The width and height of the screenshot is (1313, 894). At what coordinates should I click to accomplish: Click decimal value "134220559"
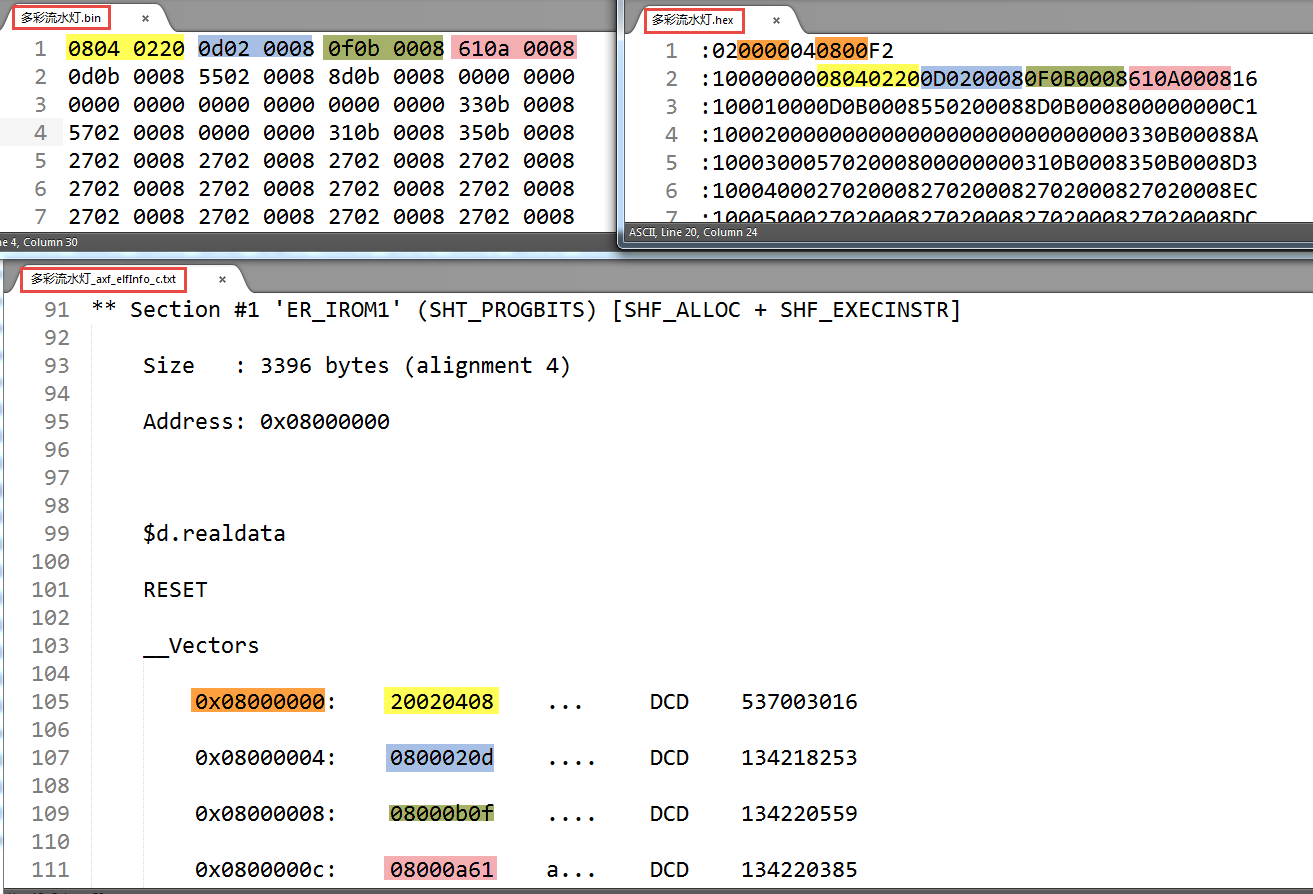[x=799, y=813]
